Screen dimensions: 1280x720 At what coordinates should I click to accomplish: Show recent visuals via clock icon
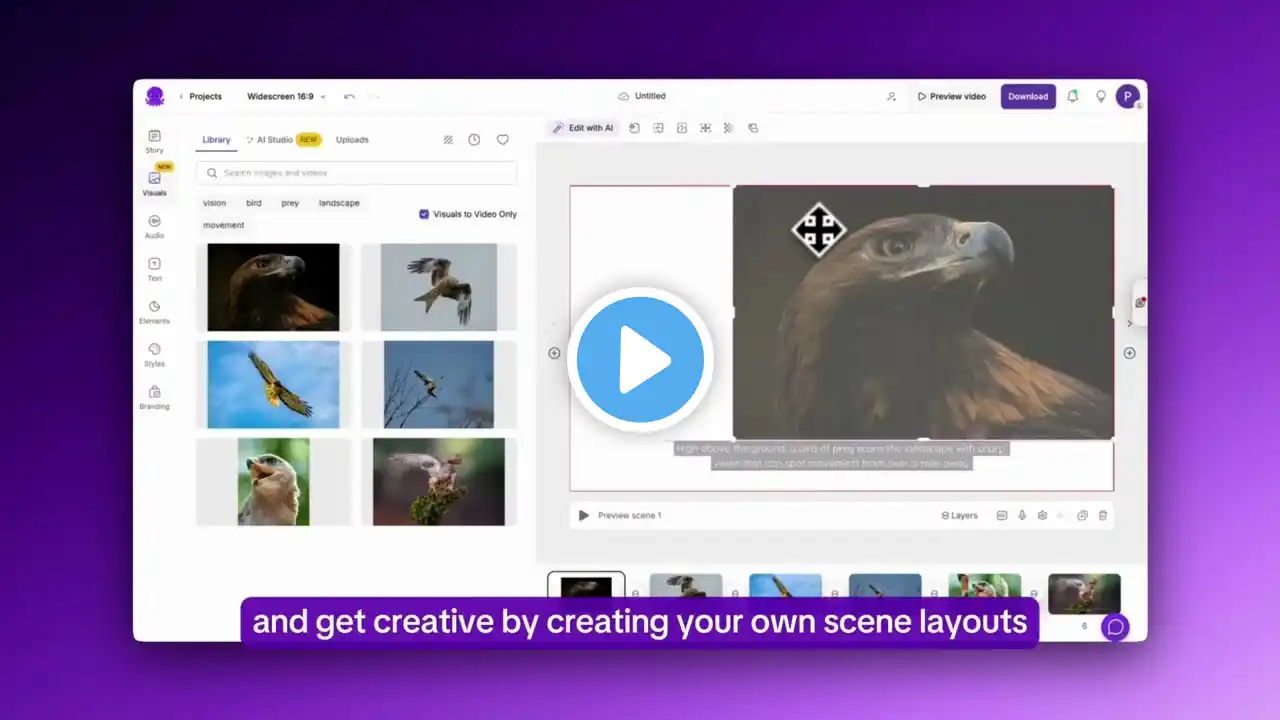pyautogui.click(x=474, y=140)
